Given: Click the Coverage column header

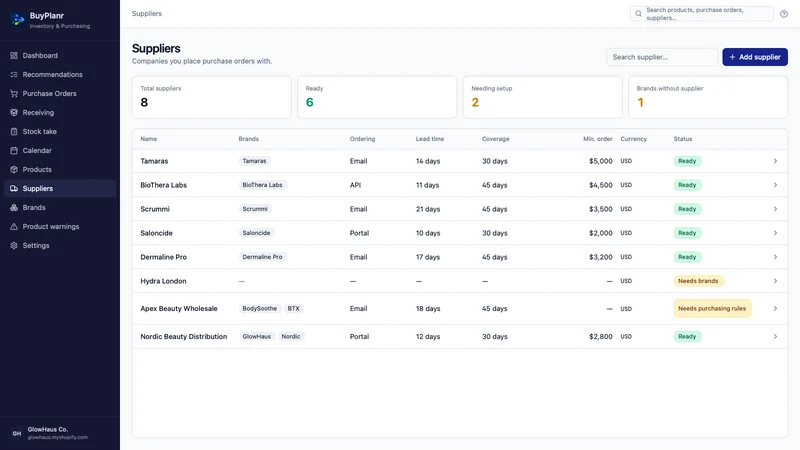Looking at the screenshot, I should coord(495,139).
